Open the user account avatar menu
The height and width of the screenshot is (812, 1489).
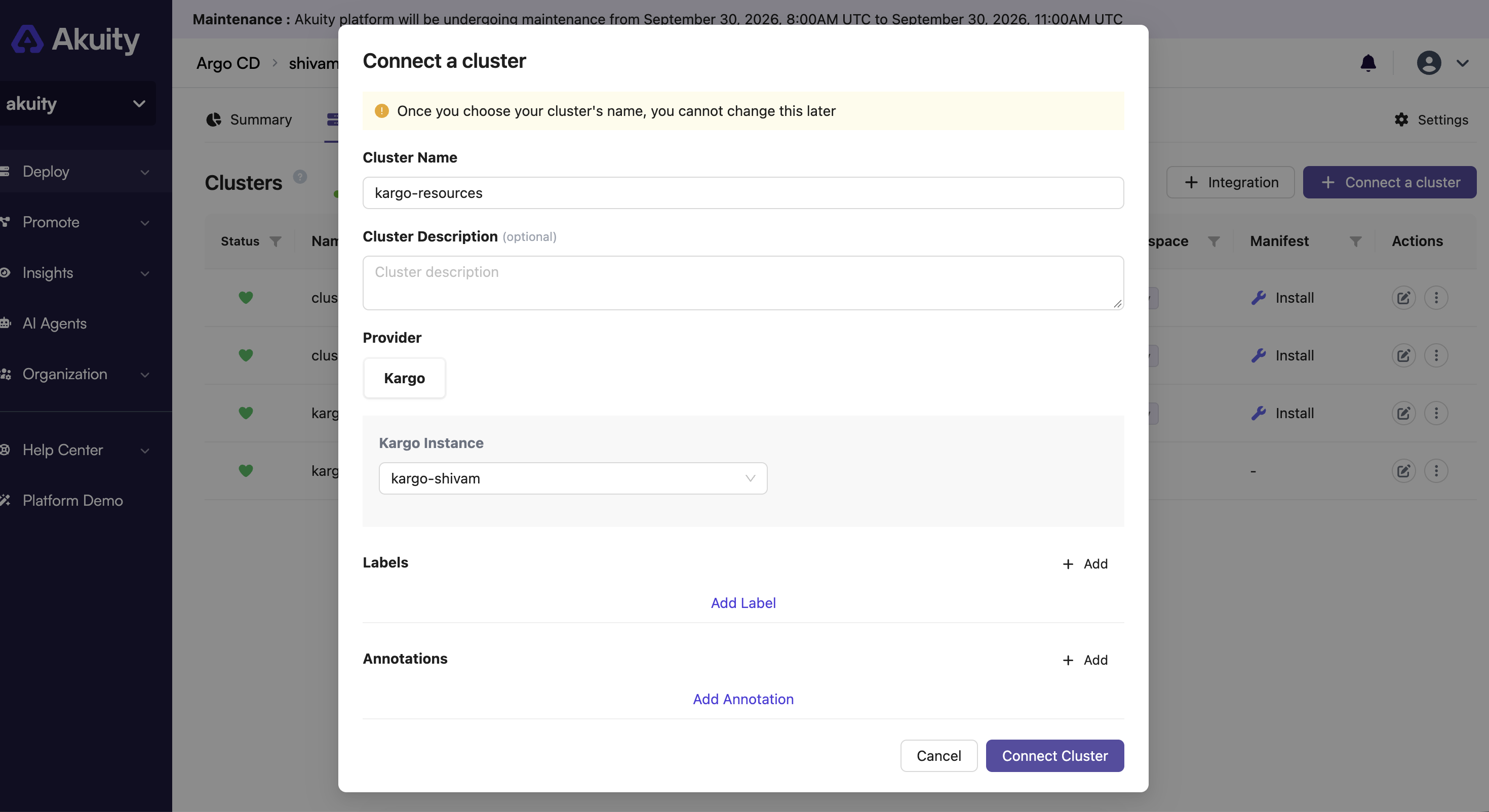(x=1429, y=63)
